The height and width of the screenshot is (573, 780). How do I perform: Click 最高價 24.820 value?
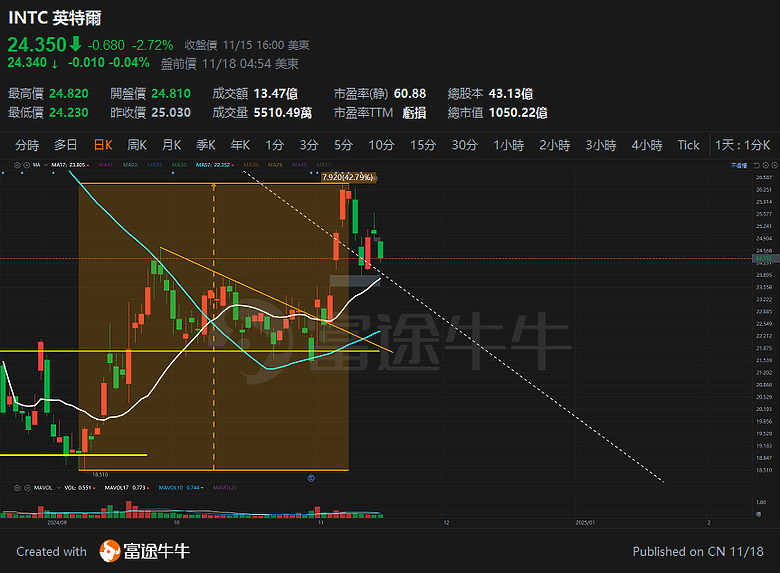[69, 94]
